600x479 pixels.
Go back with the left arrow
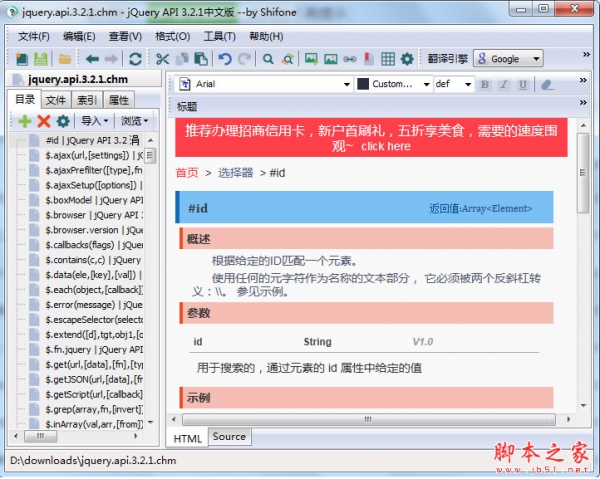(92, 59)
